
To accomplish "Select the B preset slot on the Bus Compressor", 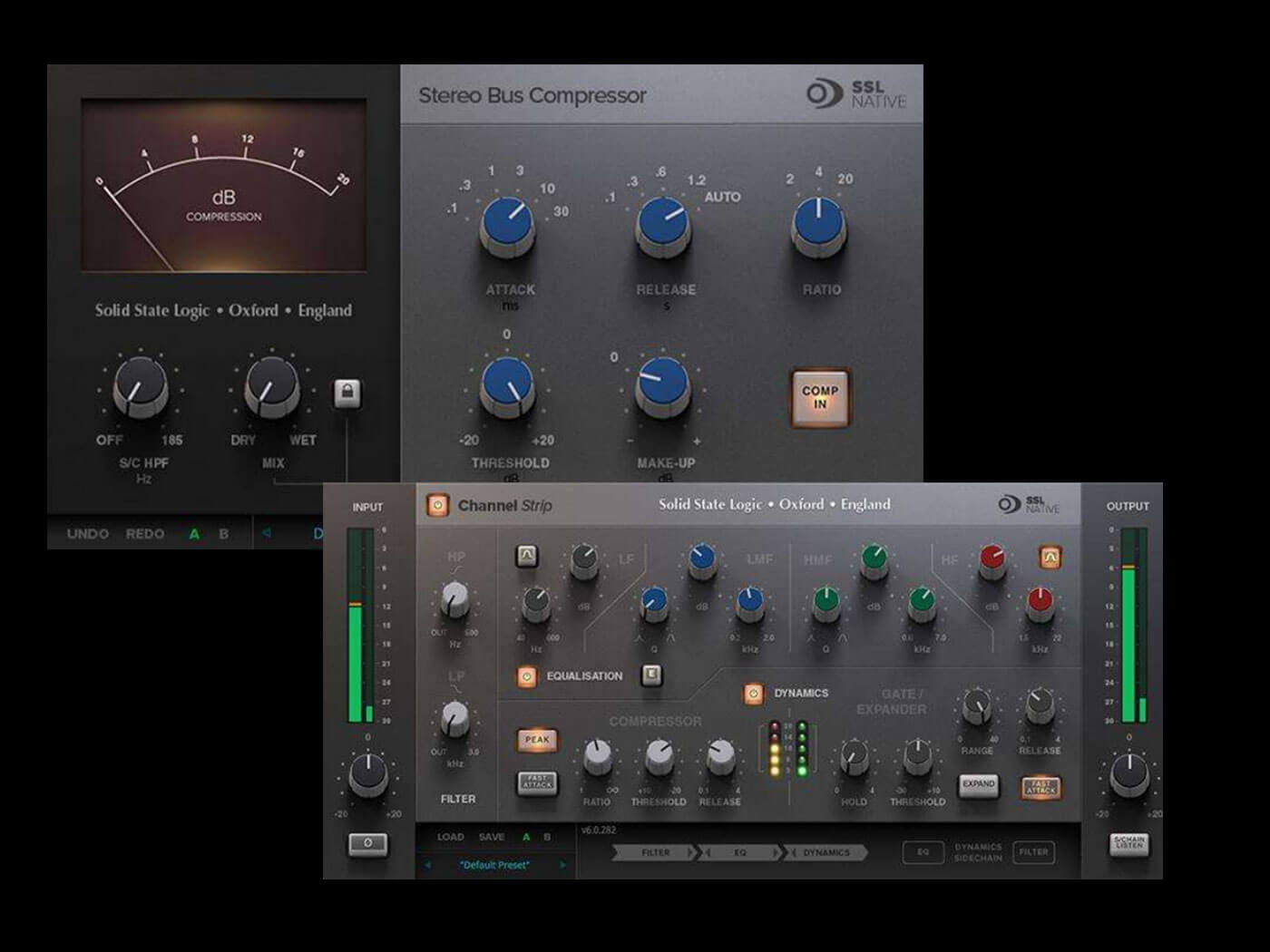I will click(223, 534).
